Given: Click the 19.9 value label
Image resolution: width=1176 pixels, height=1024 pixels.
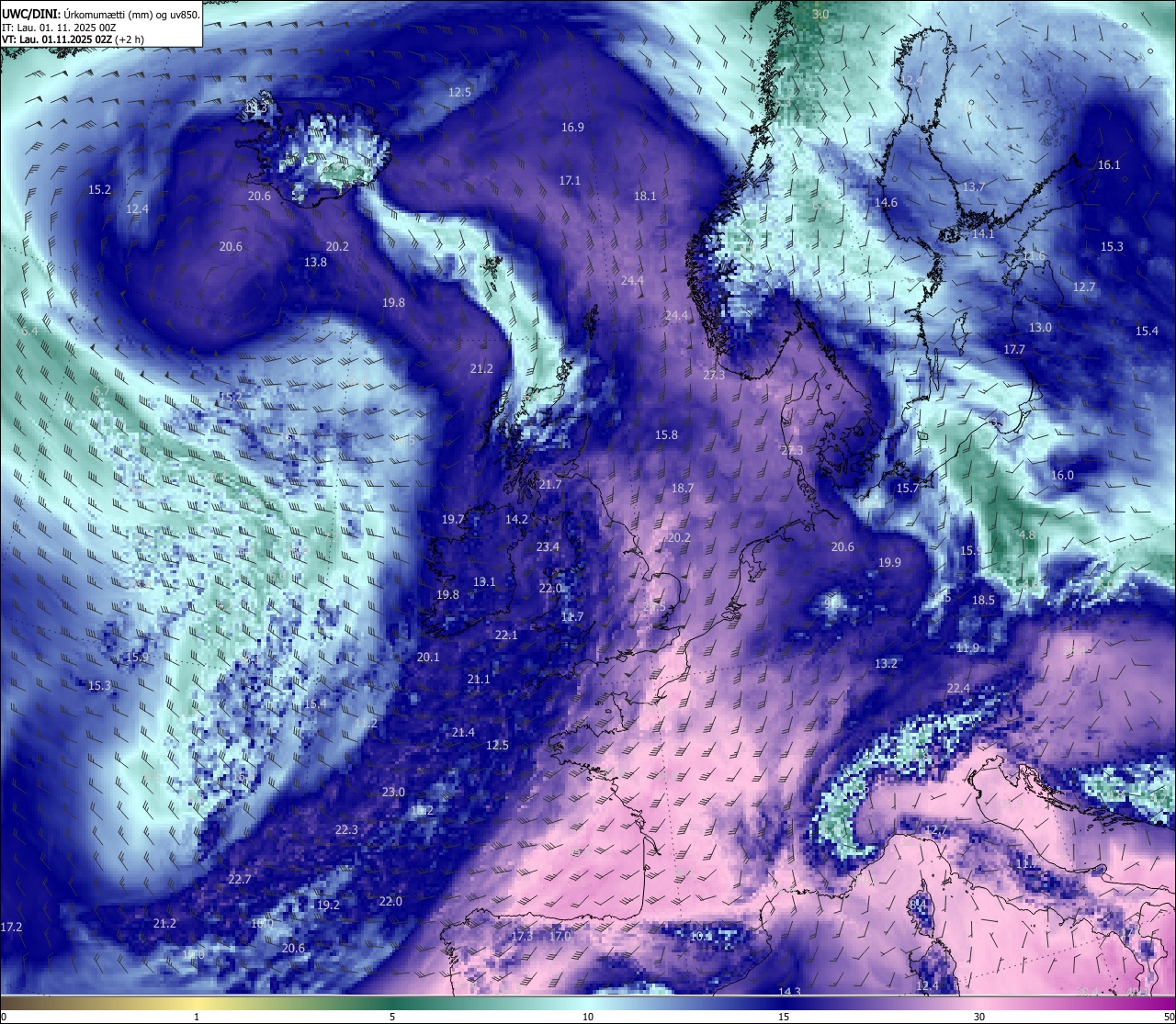Looking at the screenshot, I should (889, 562).
